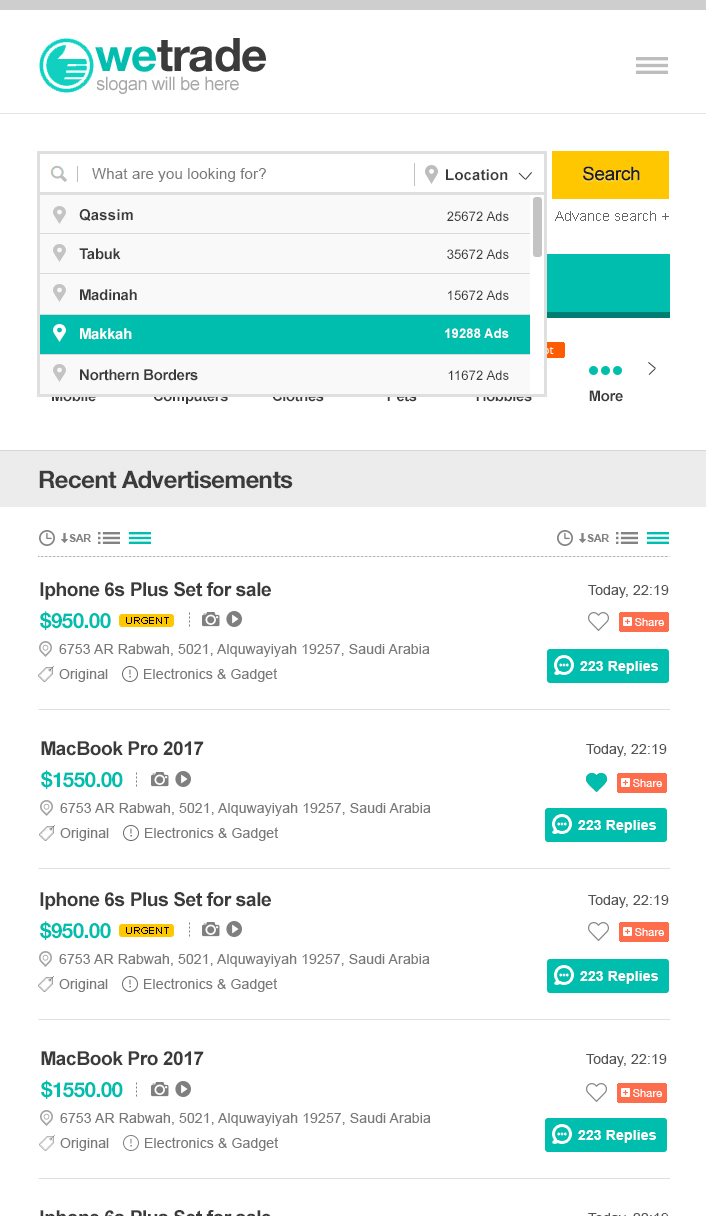Show next categories with right chevron
The width and height of the screenshot is (706, 1216).
652,369
